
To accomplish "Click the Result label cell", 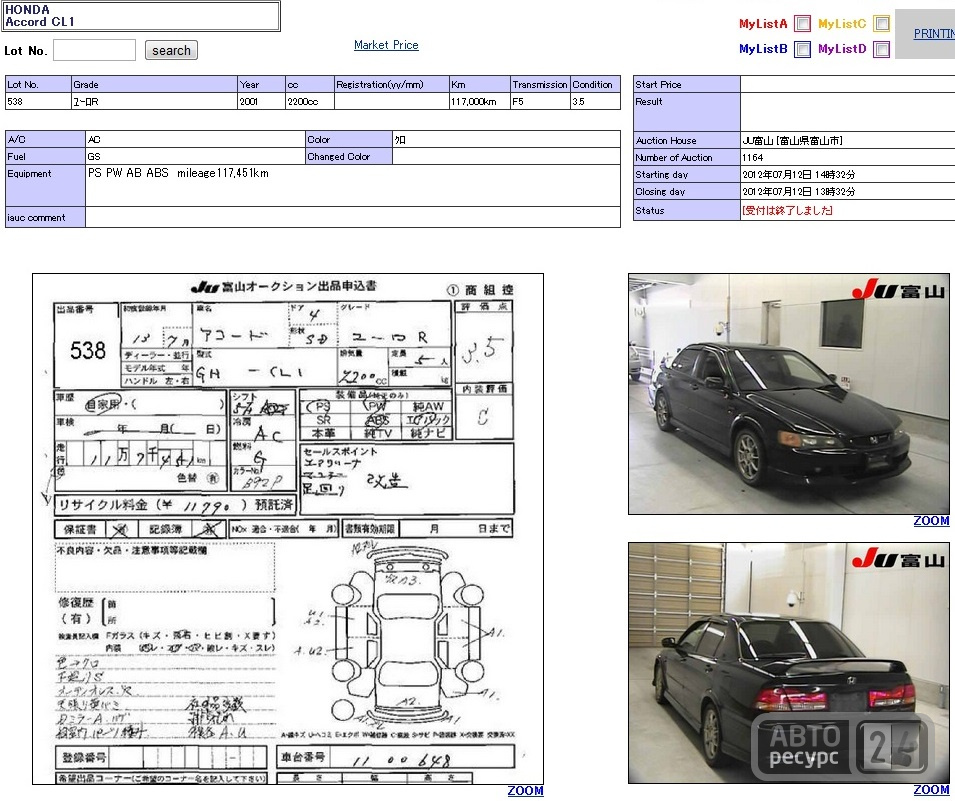I will (686, 112).
